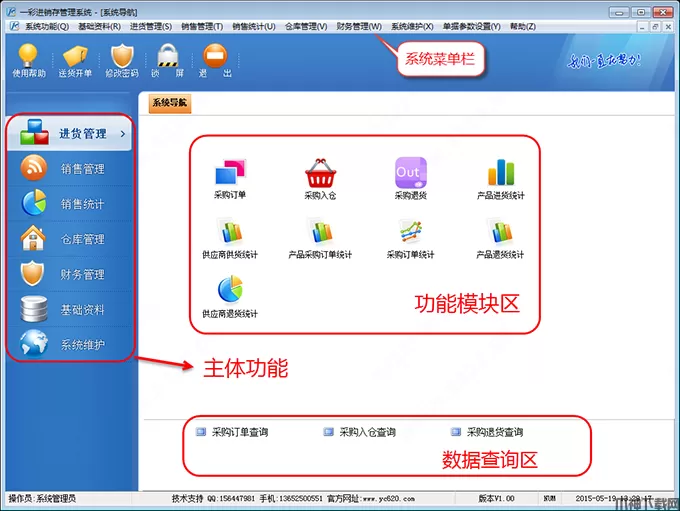Screen dimensions: 680x511
Task: Open 仓库管理 house sidebar item
Action: pos(69,239)
